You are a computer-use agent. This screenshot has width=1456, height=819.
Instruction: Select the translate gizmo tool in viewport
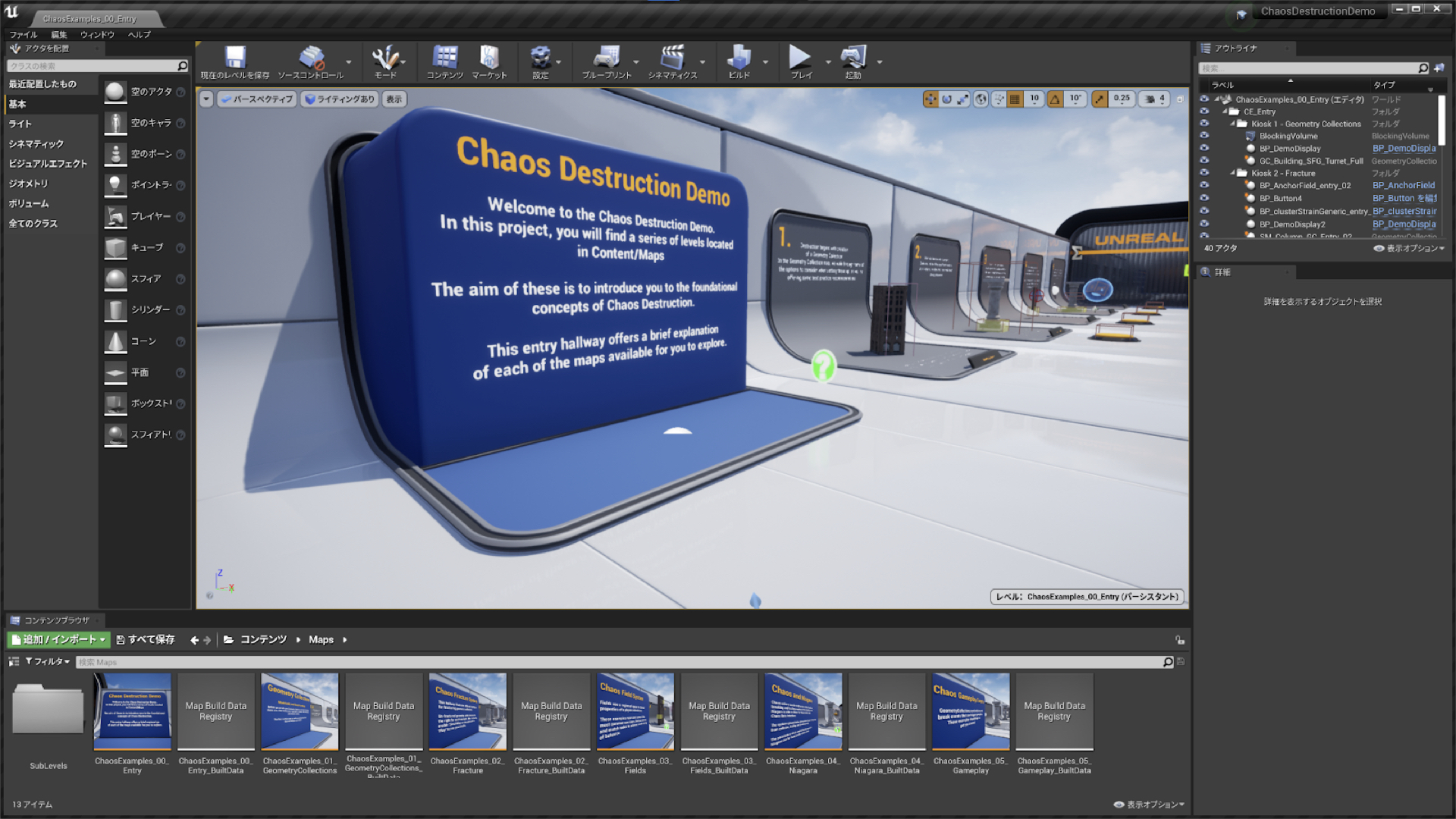click(x=930, y=99)
